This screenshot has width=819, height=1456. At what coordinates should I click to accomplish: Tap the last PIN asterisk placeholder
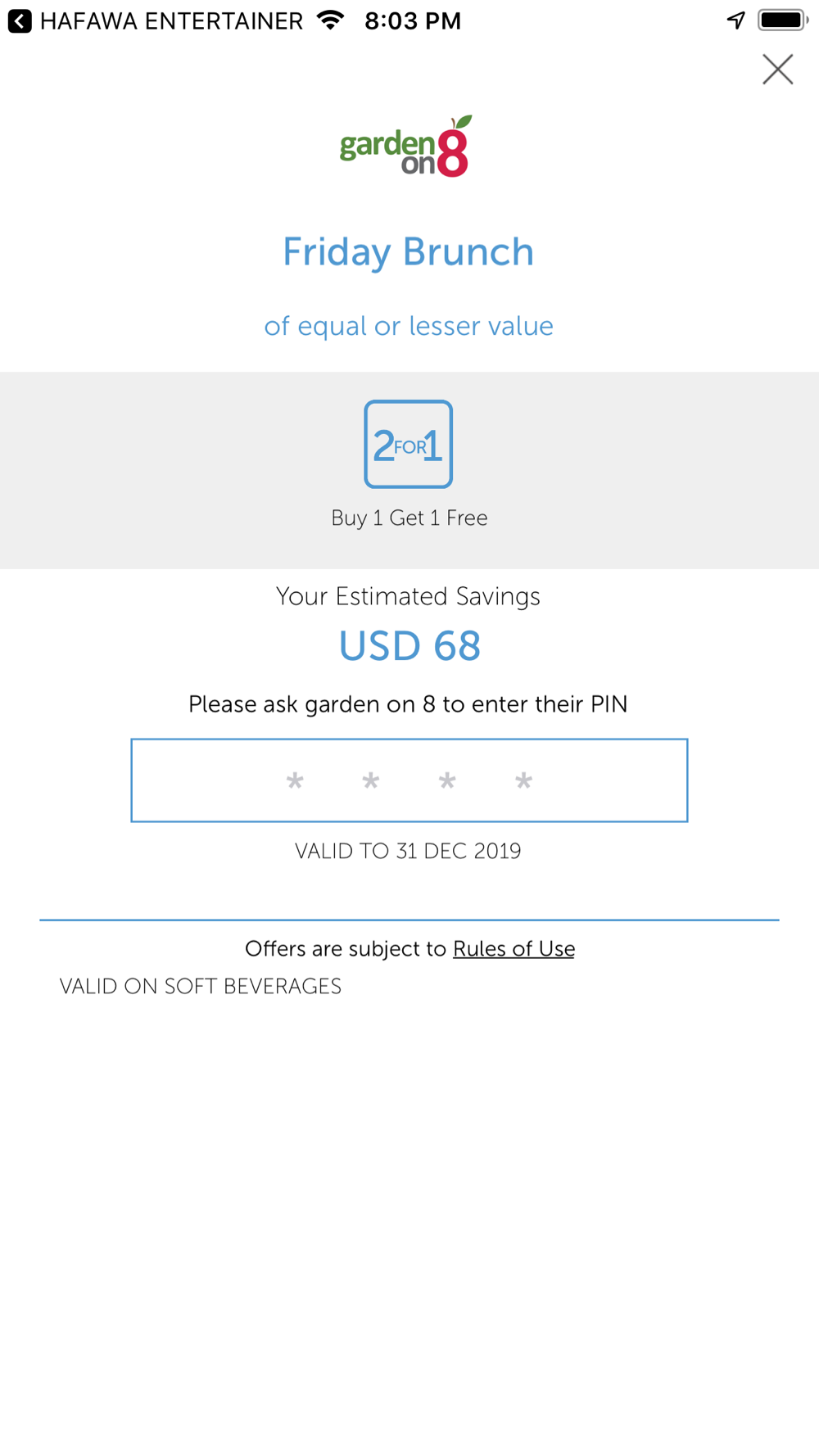pos(523,781)
